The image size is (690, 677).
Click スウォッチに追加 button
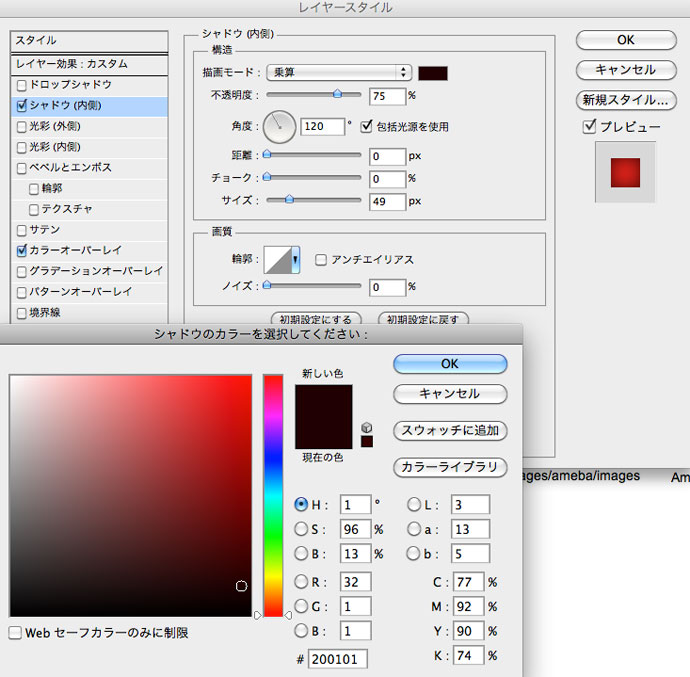pyautogui.click(x=450, y=431)
